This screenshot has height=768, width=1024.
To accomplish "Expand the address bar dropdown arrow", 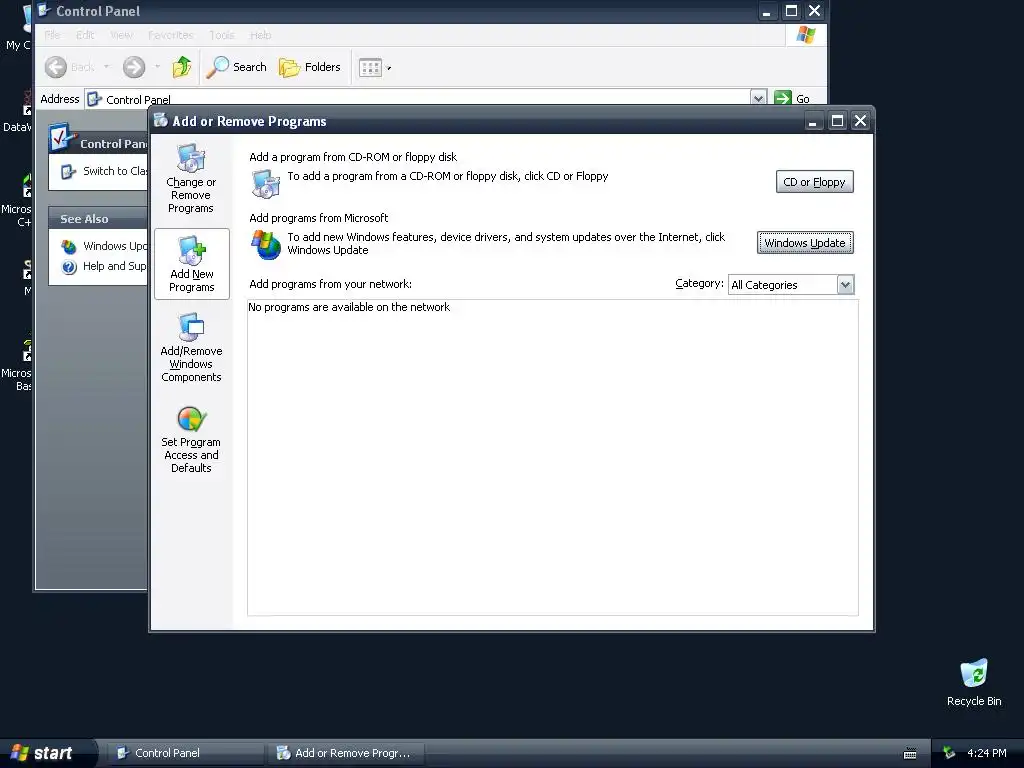I will 758,99.
